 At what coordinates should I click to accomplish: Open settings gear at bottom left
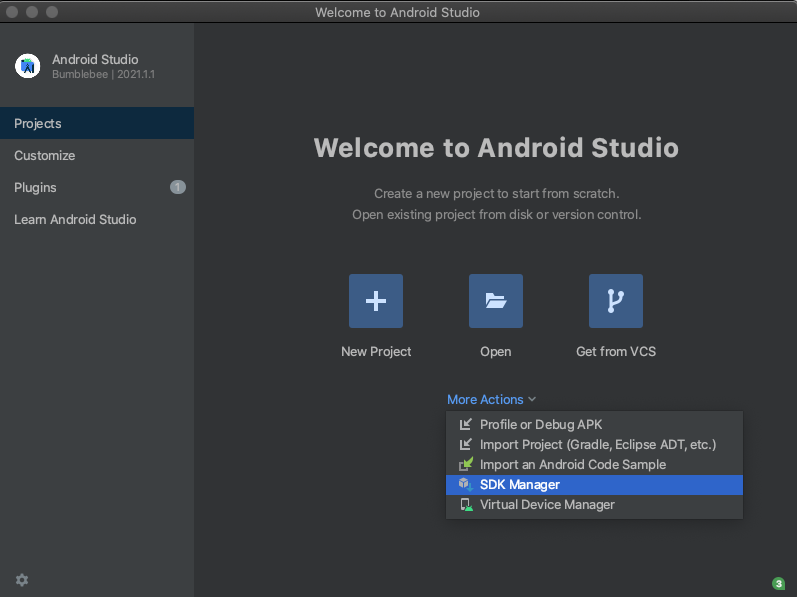click(x=22, y=580)
